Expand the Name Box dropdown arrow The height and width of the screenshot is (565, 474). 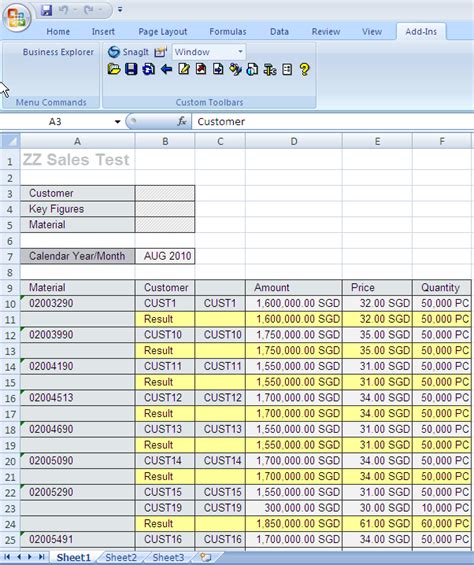pos(117,122)
